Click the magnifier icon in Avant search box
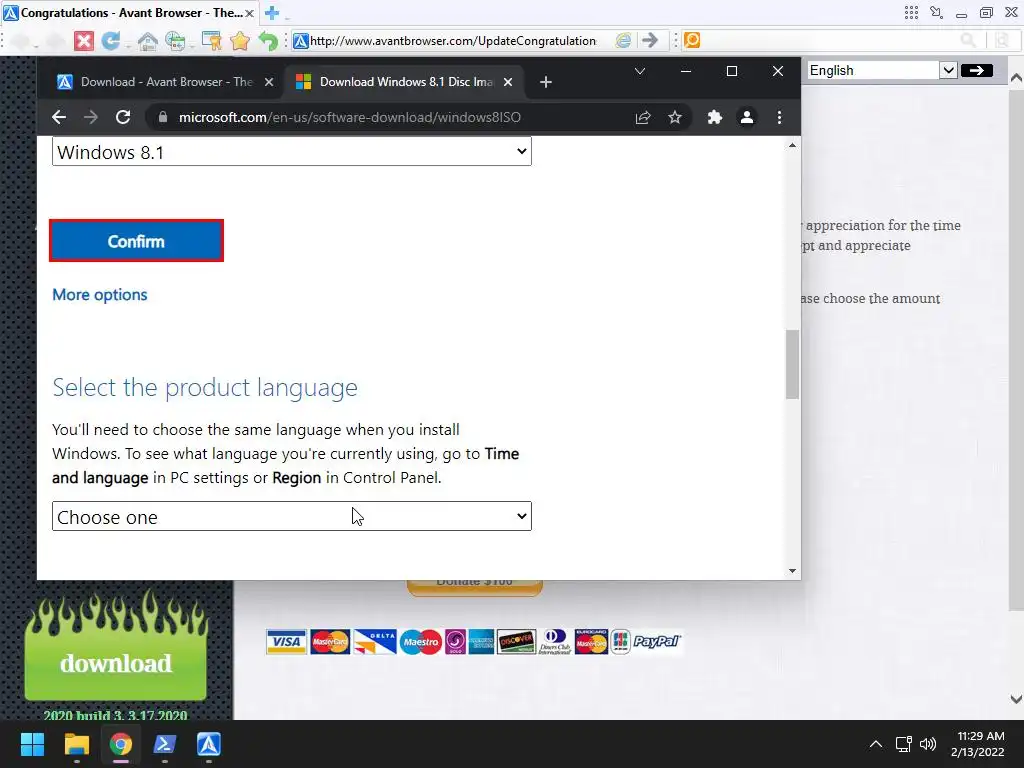This screenshot has height=768, width=1024. coord(968,40)
